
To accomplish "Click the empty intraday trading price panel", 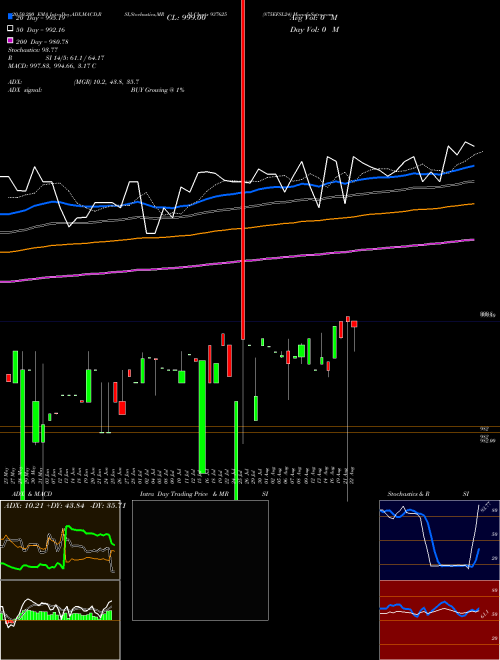I will pyautogui.click(x=200, y=560).
